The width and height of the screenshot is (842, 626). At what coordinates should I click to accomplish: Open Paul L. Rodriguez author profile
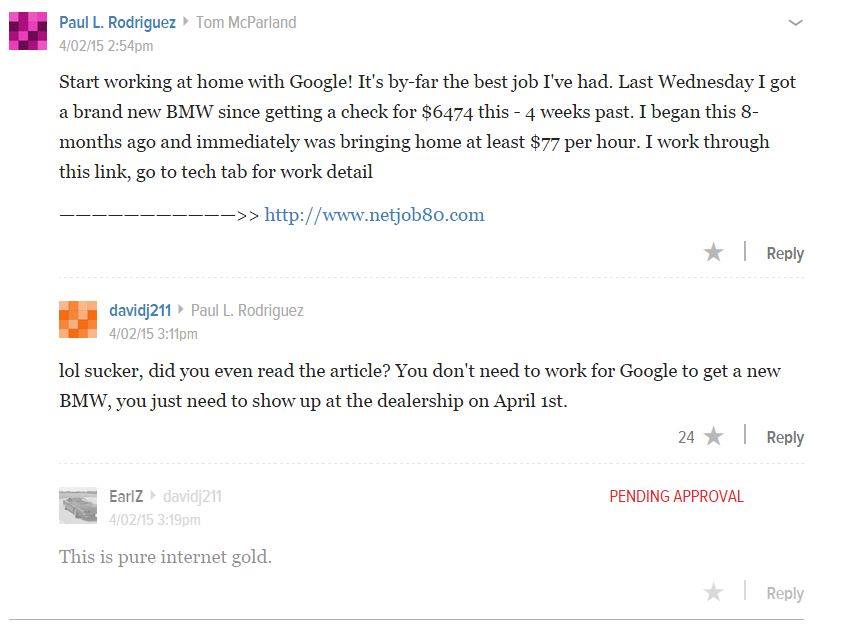[117, 22]
